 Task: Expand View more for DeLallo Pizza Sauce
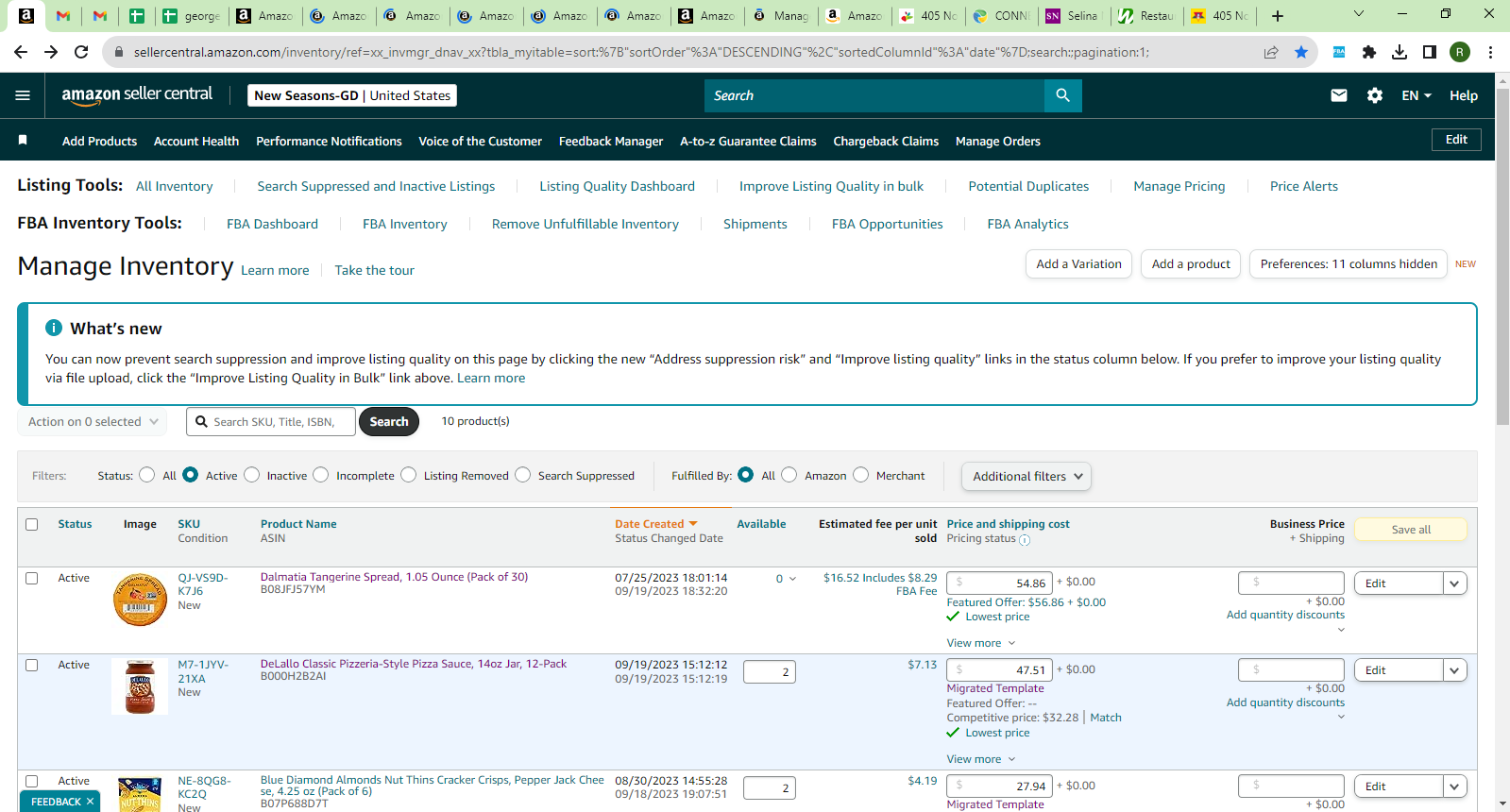click(981, 759)
